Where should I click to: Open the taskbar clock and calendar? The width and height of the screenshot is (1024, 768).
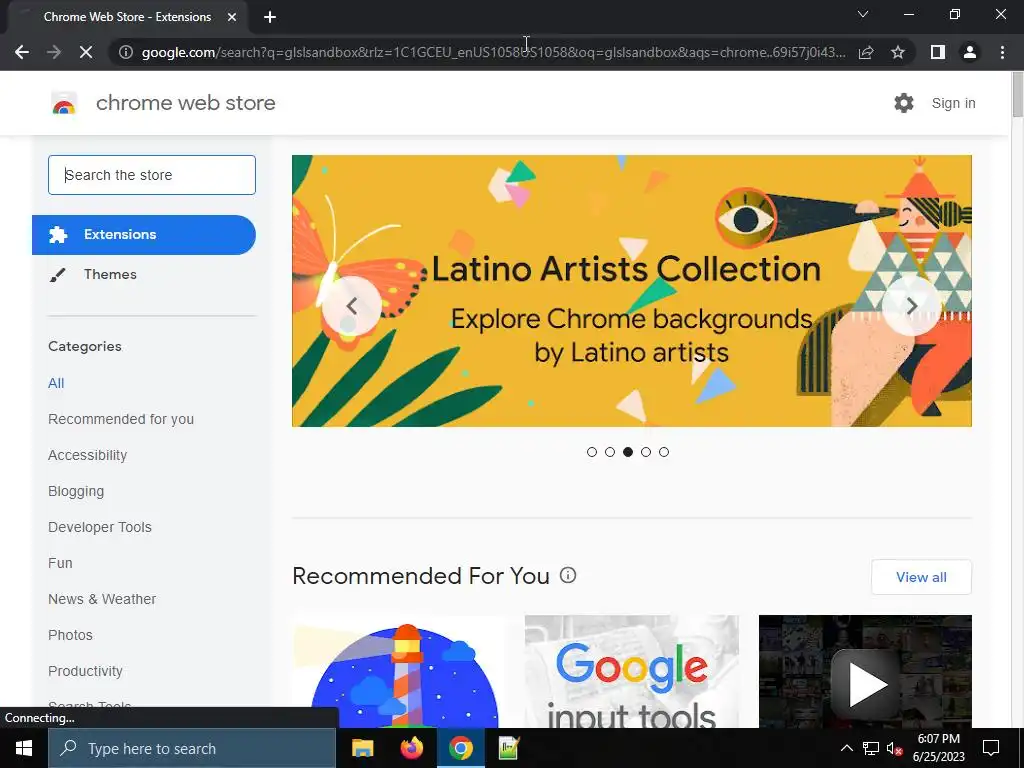coord(938,748)
